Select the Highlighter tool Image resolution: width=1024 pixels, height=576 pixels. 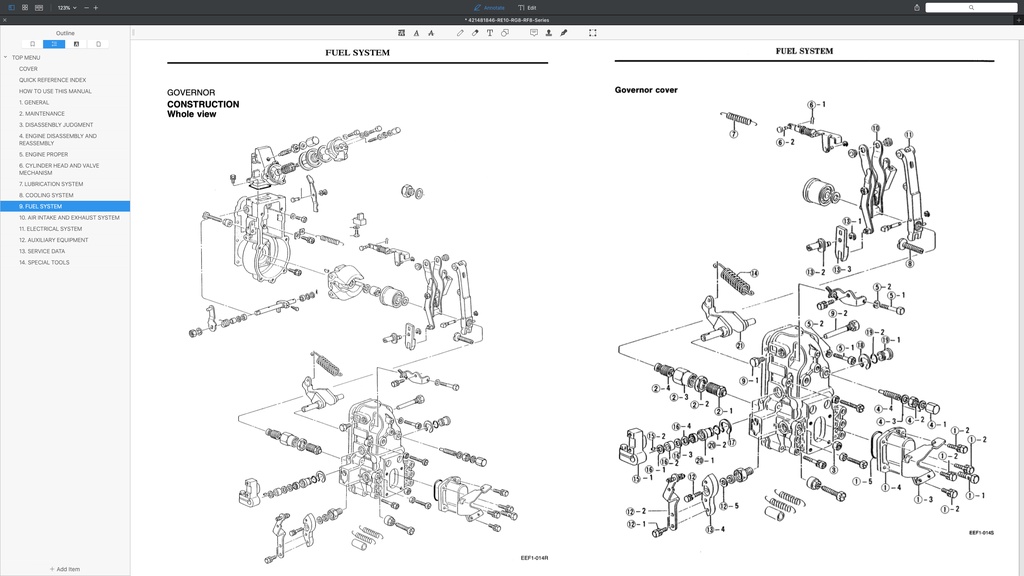(x=475, y=32)
